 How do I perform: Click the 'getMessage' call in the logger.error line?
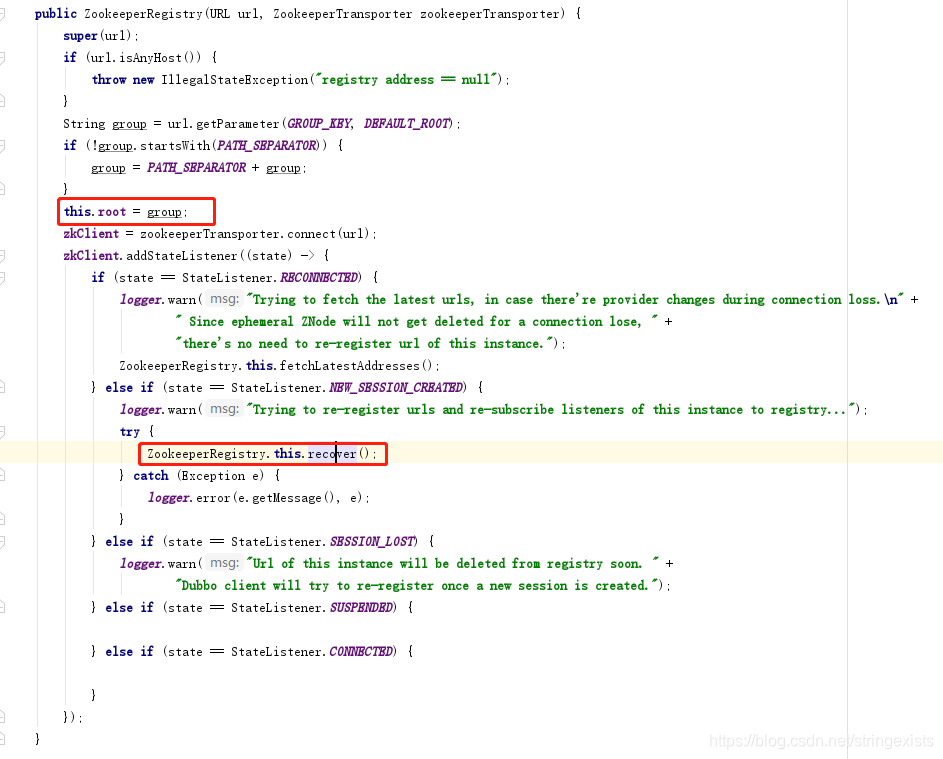[287, 498]
